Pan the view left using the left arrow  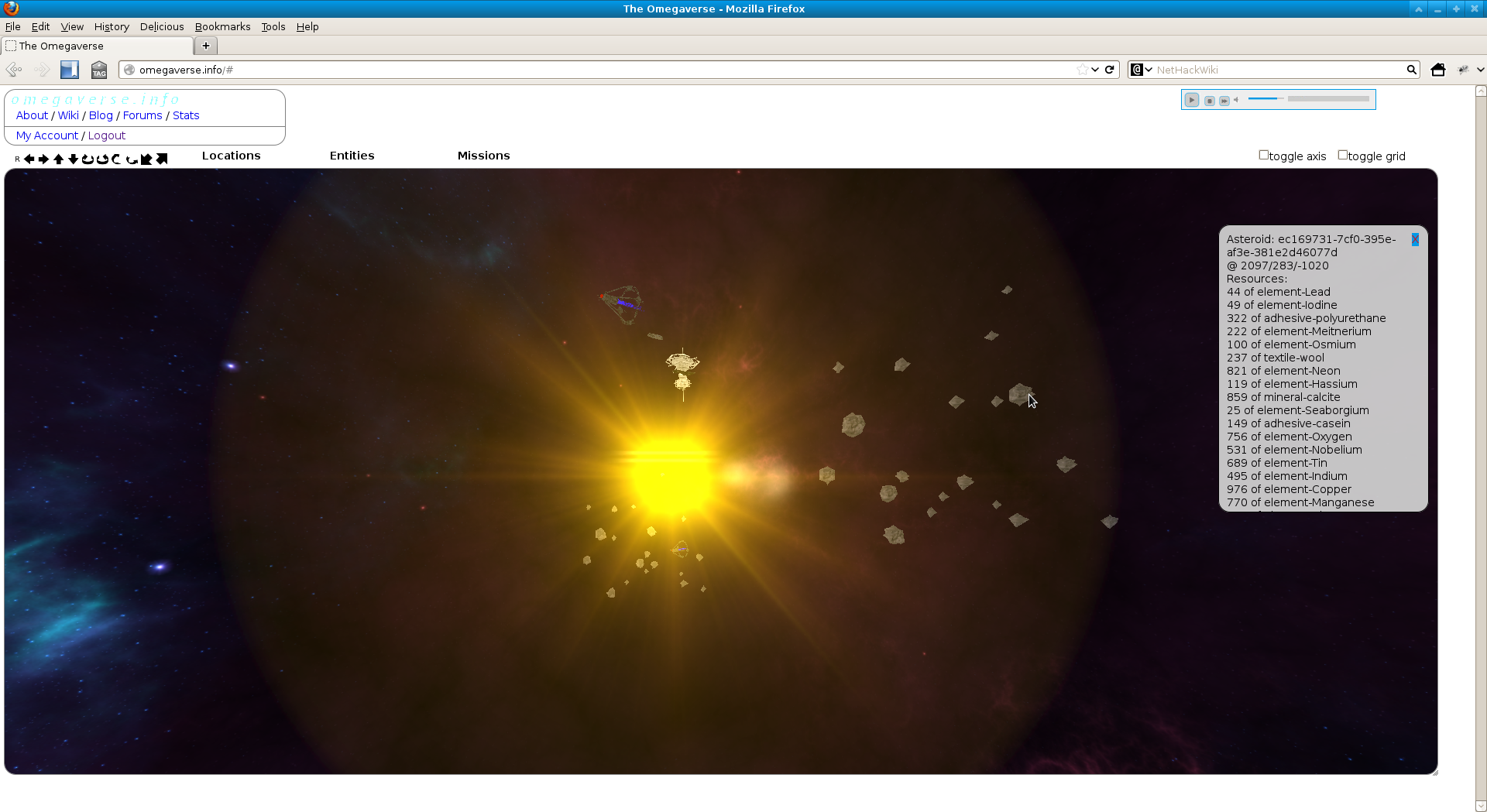(x=29, y=159)
